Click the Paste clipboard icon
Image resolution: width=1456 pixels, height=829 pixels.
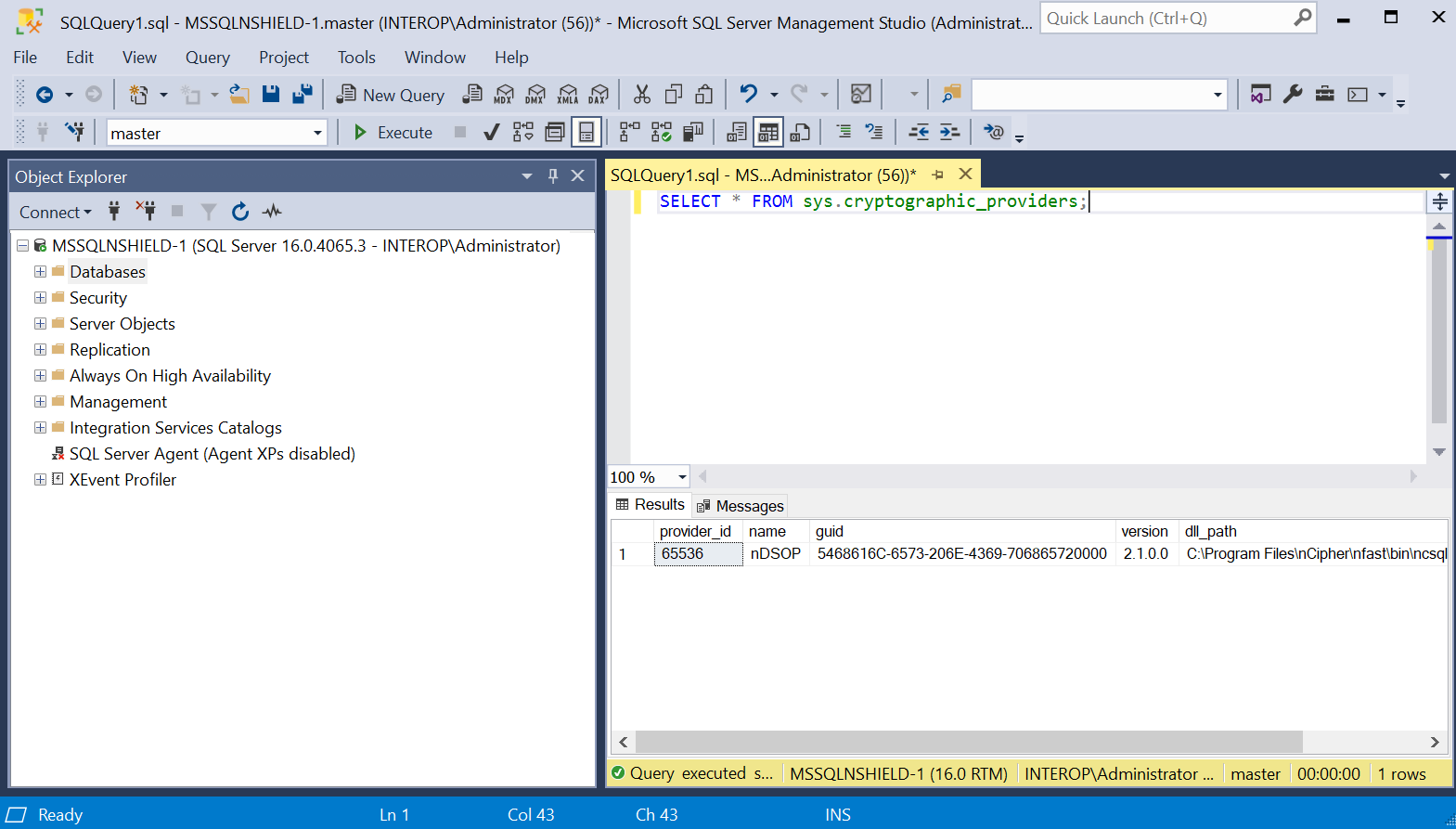[x=704, y=94]
